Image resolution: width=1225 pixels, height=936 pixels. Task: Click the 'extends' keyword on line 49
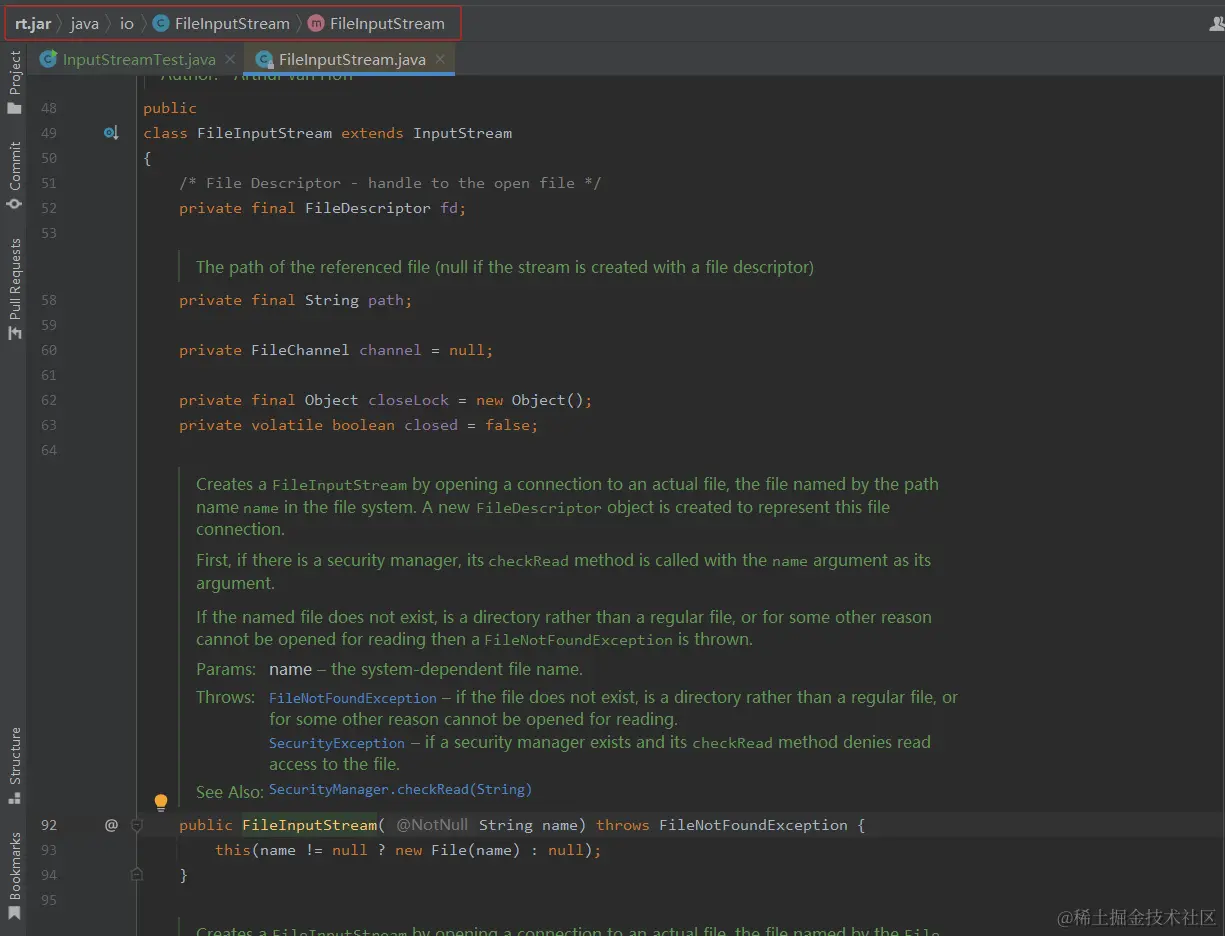(372, 133)
